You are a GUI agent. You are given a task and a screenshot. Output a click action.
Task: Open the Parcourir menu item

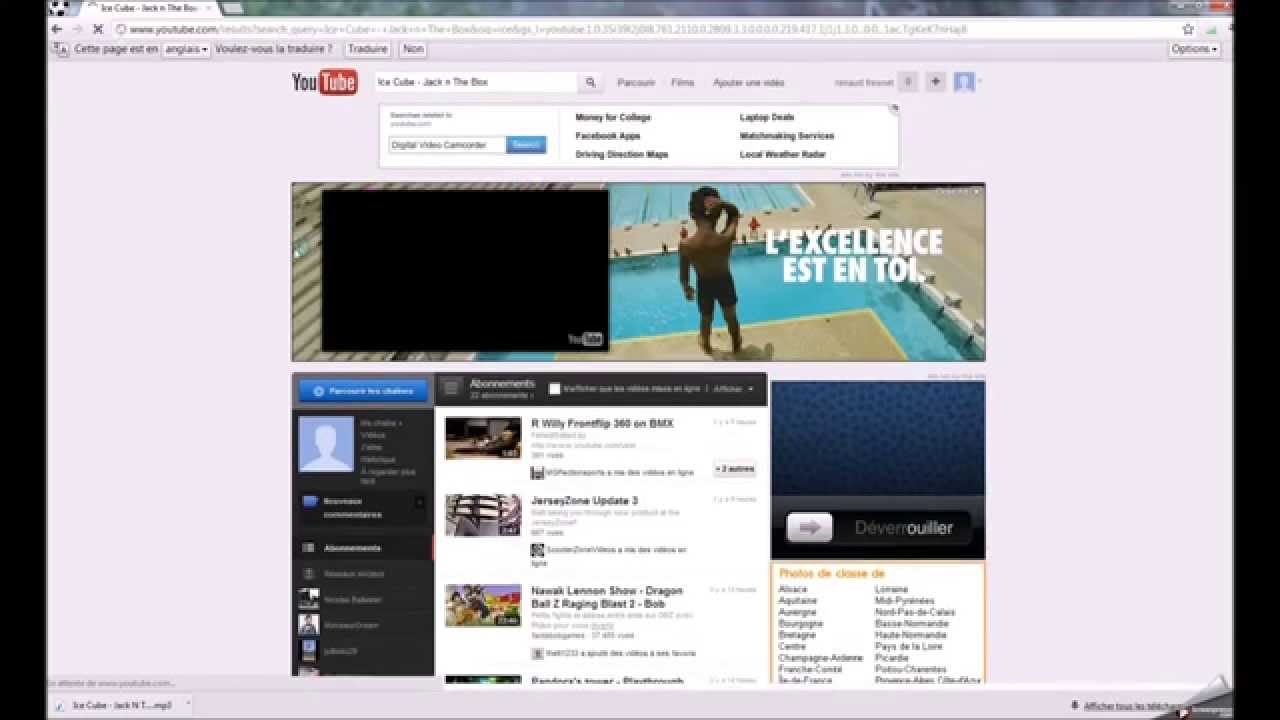636,83
